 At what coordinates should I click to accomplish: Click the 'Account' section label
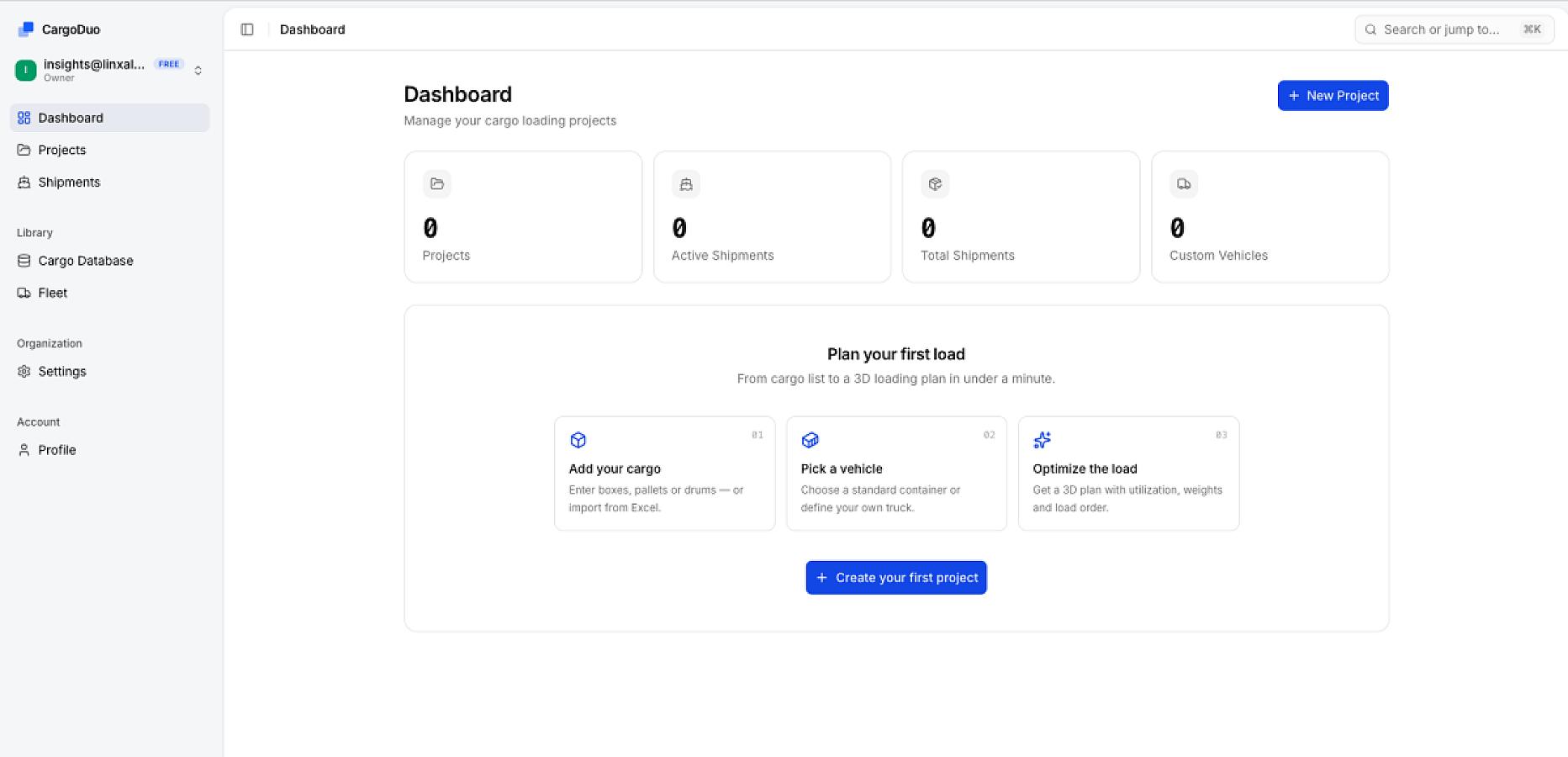coord(39,422)
